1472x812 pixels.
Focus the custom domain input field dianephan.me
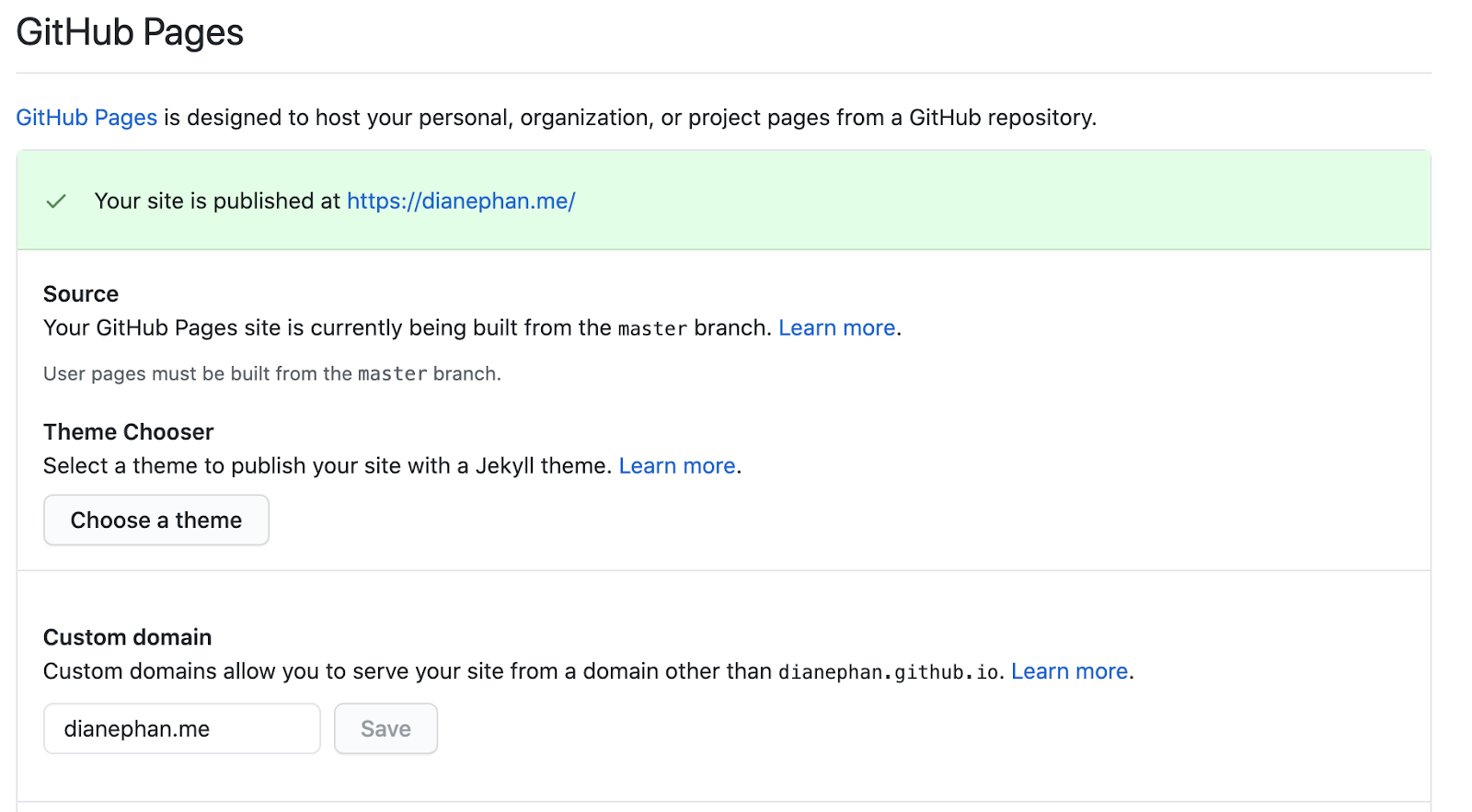click(182, 729)
